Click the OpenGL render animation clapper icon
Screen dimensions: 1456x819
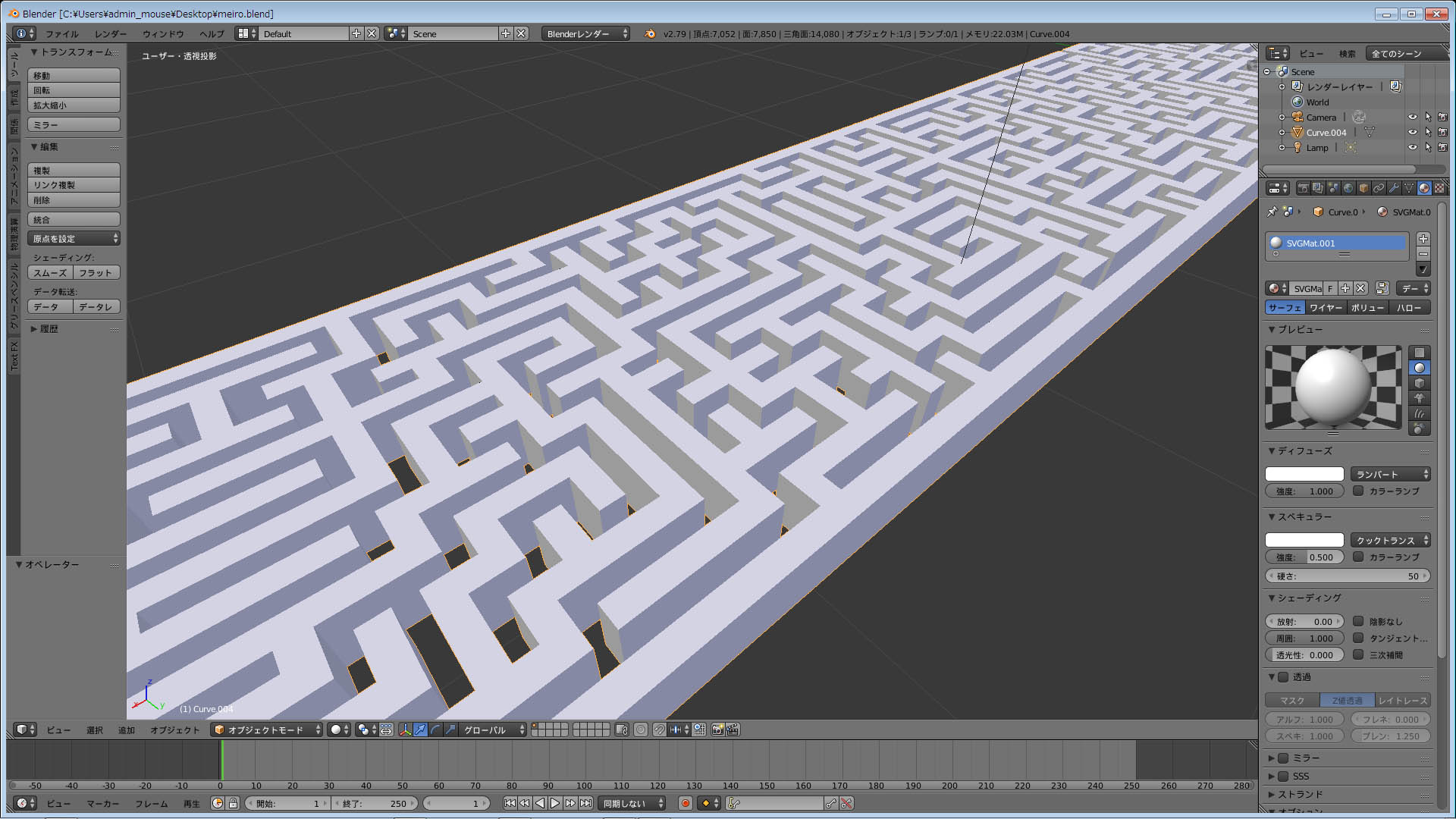point(733,730)
